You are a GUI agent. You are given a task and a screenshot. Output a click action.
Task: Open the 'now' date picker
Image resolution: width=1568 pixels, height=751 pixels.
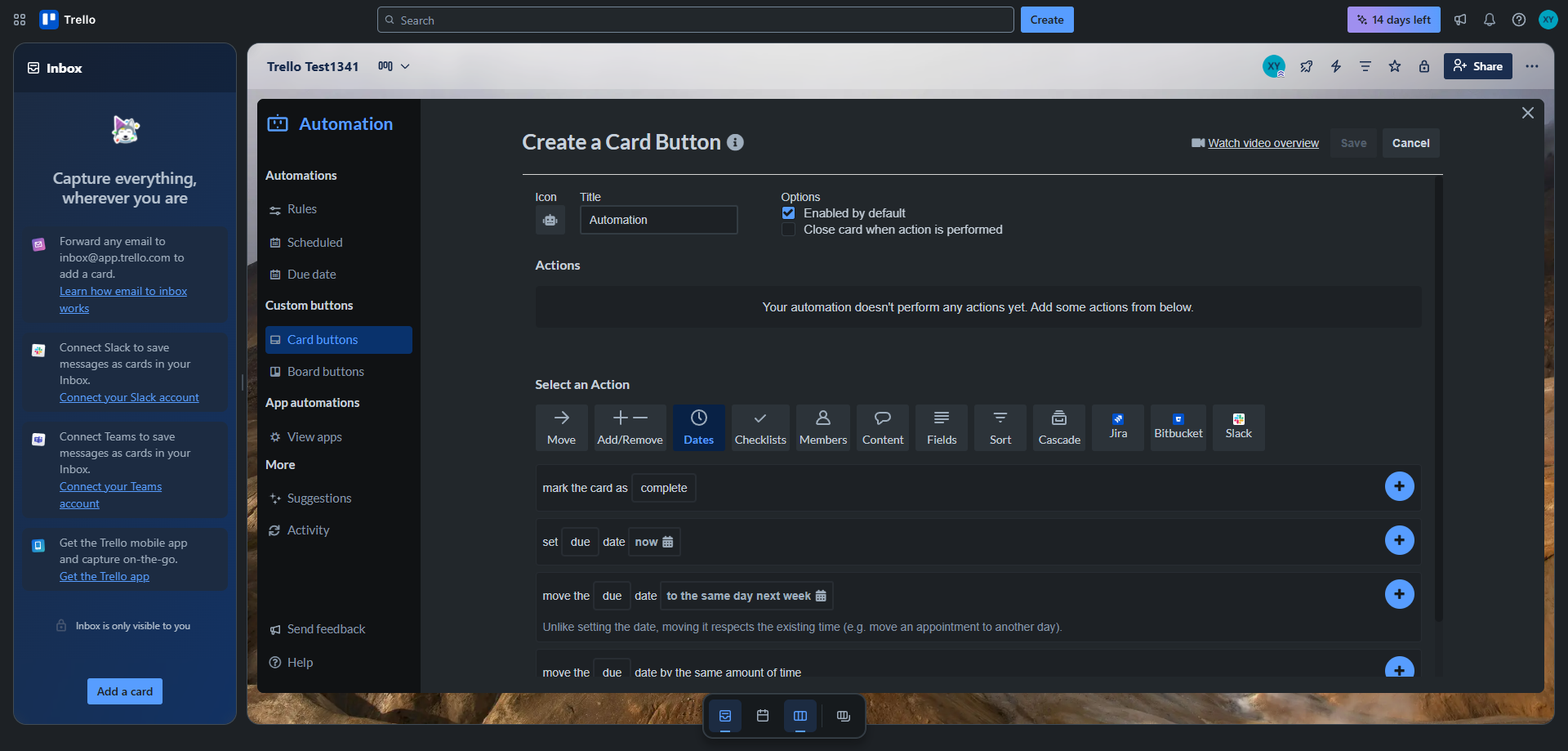654,542
